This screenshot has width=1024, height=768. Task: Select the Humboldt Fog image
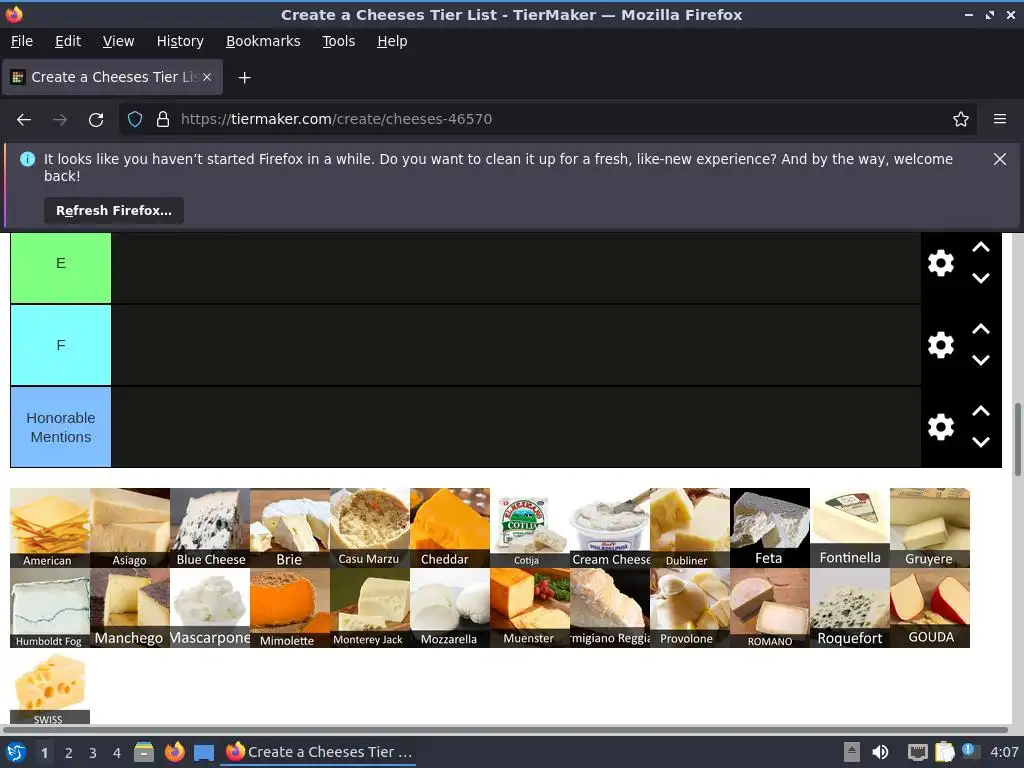click(x=50, y=608)
